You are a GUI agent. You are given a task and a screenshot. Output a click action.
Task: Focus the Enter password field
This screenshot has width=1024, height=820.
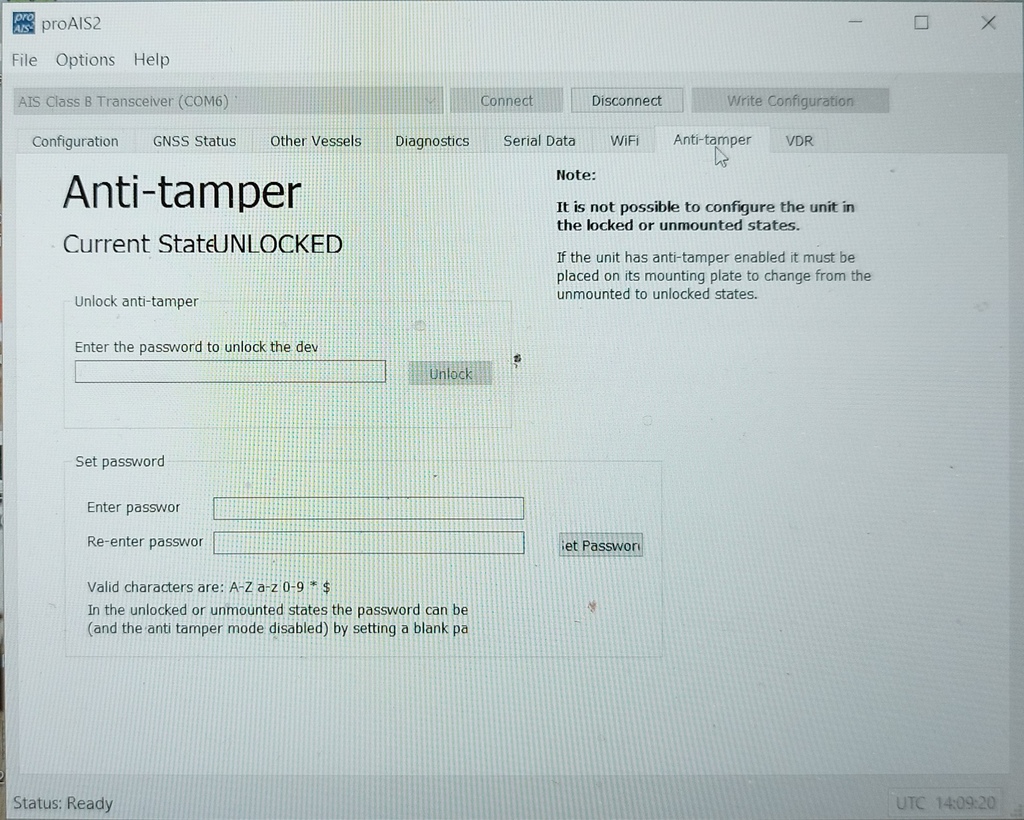click(x=368, y=508)
